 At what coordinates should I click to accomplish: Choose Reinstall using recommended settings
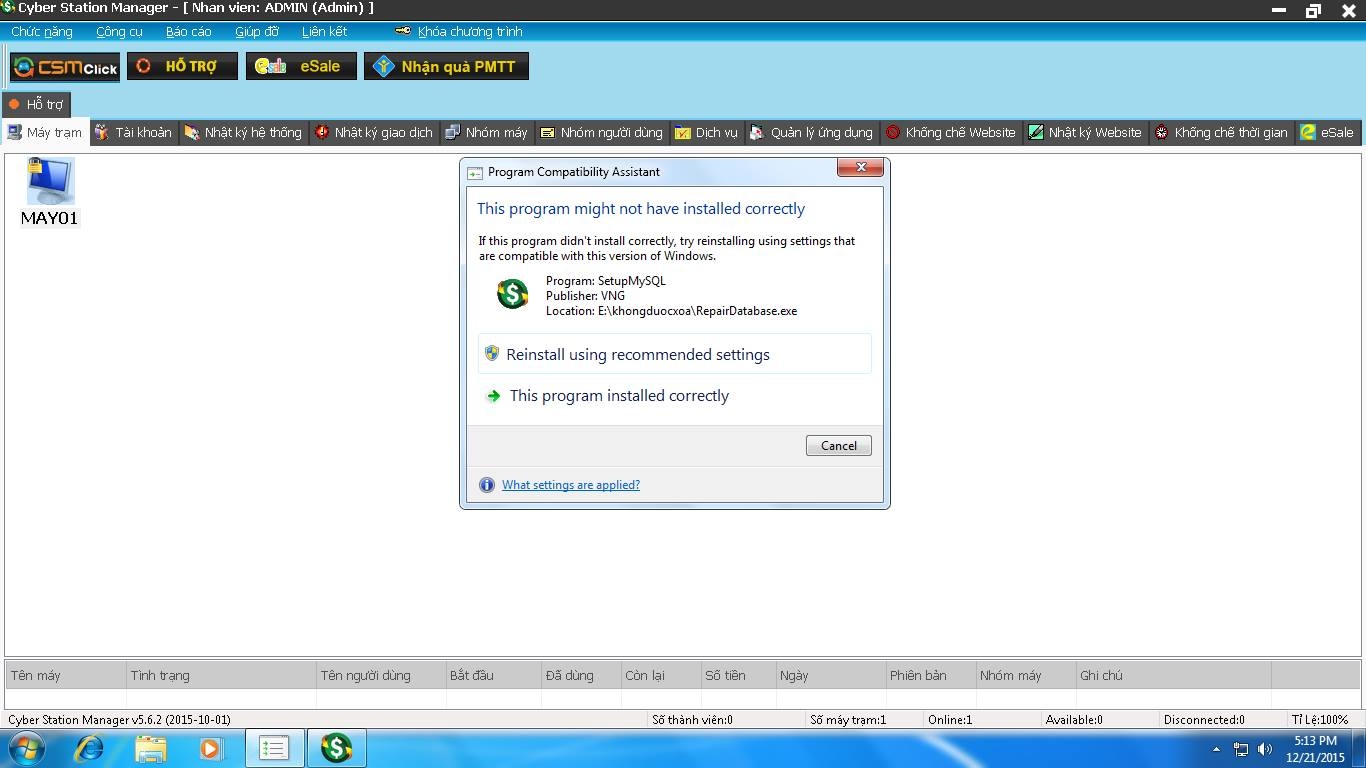pos(638,354)
